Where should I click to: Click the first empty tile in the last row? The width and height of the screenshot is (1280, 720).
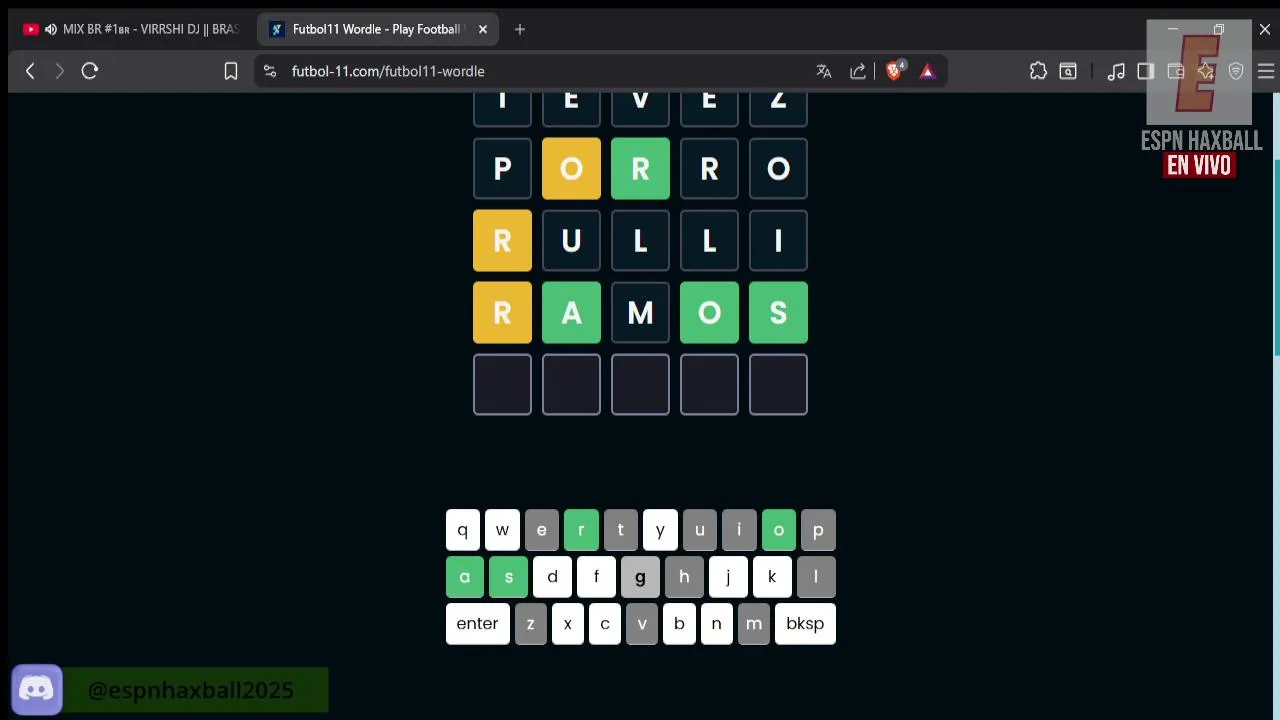(502, 385)
